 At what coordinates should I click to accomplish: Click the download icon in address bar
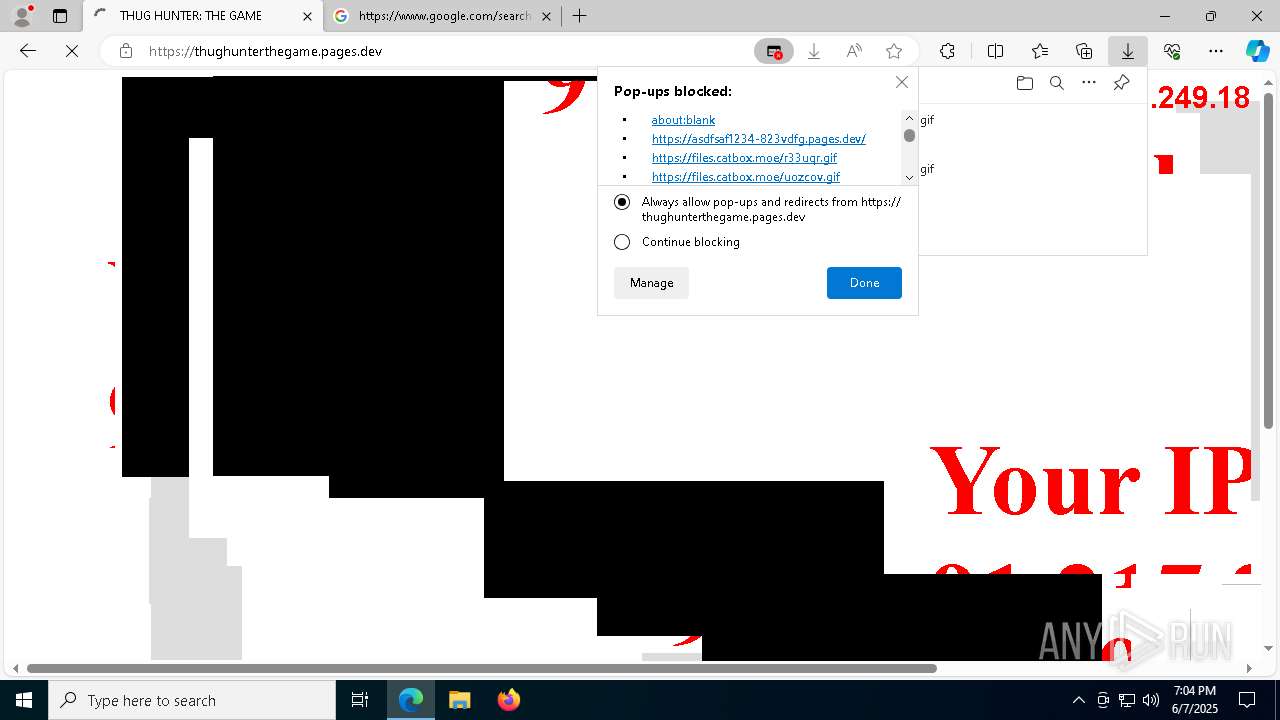(x=814, y=51)
